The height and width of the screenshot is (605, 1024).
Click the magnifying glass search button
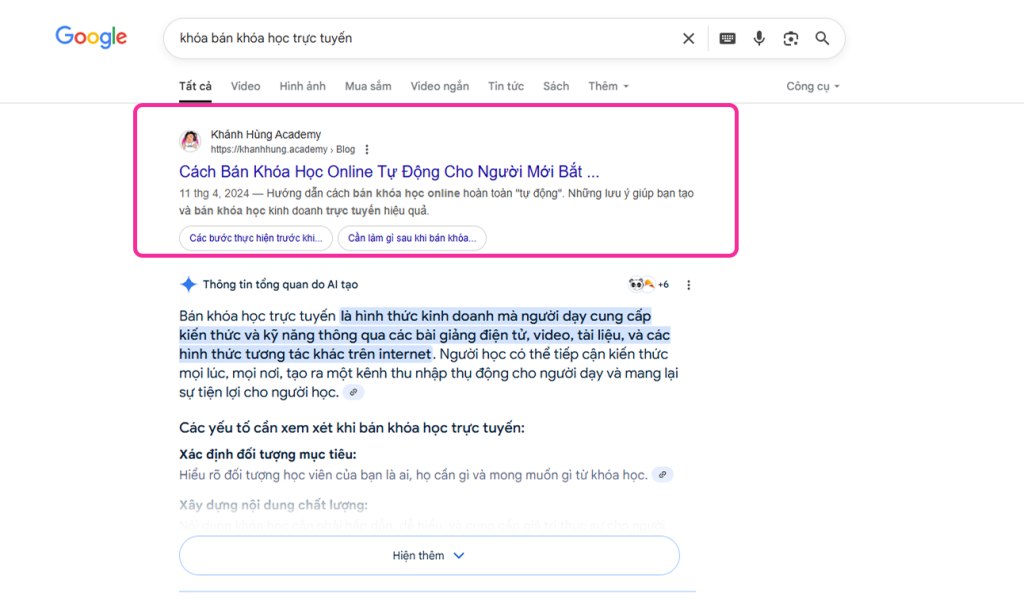click(822, 39)
